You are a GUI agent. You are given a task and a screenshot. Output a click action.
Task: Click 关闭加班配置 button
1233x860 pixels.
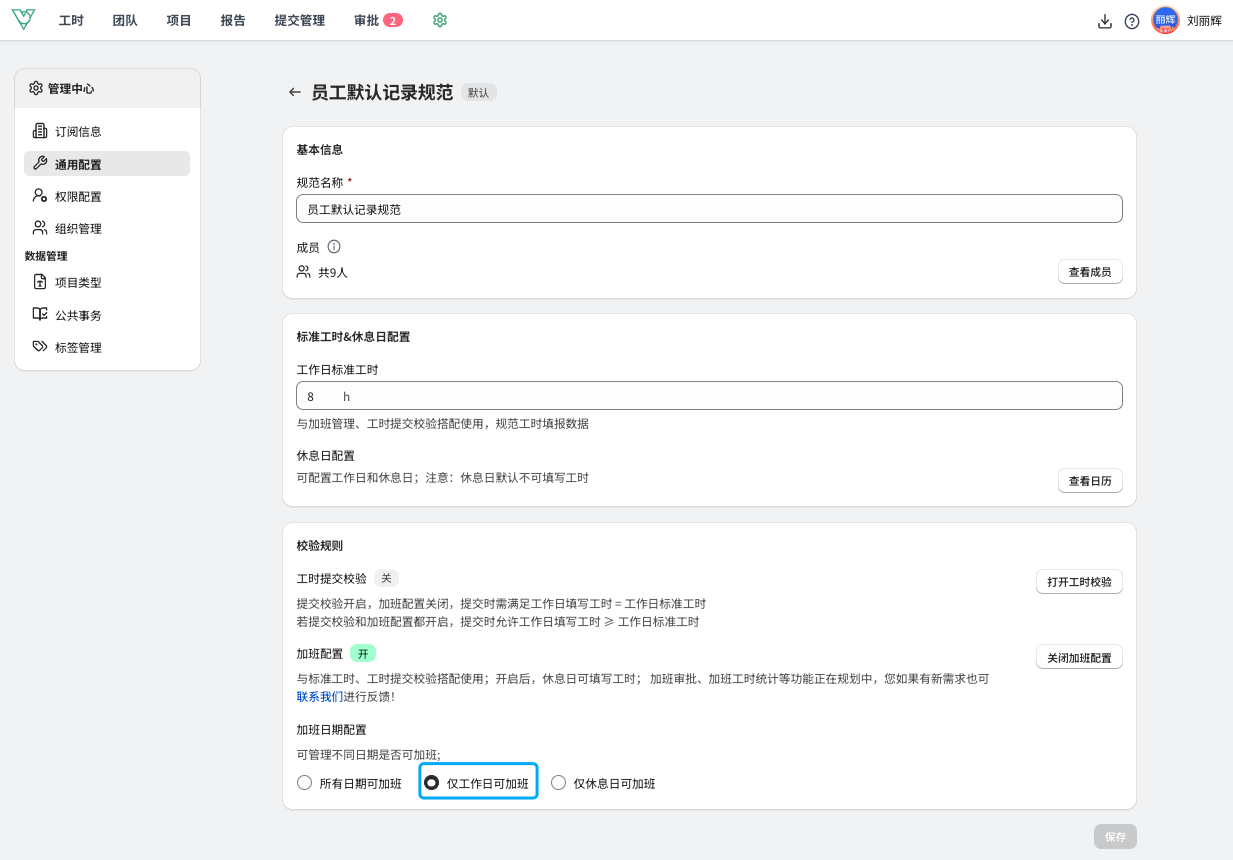1079,658
